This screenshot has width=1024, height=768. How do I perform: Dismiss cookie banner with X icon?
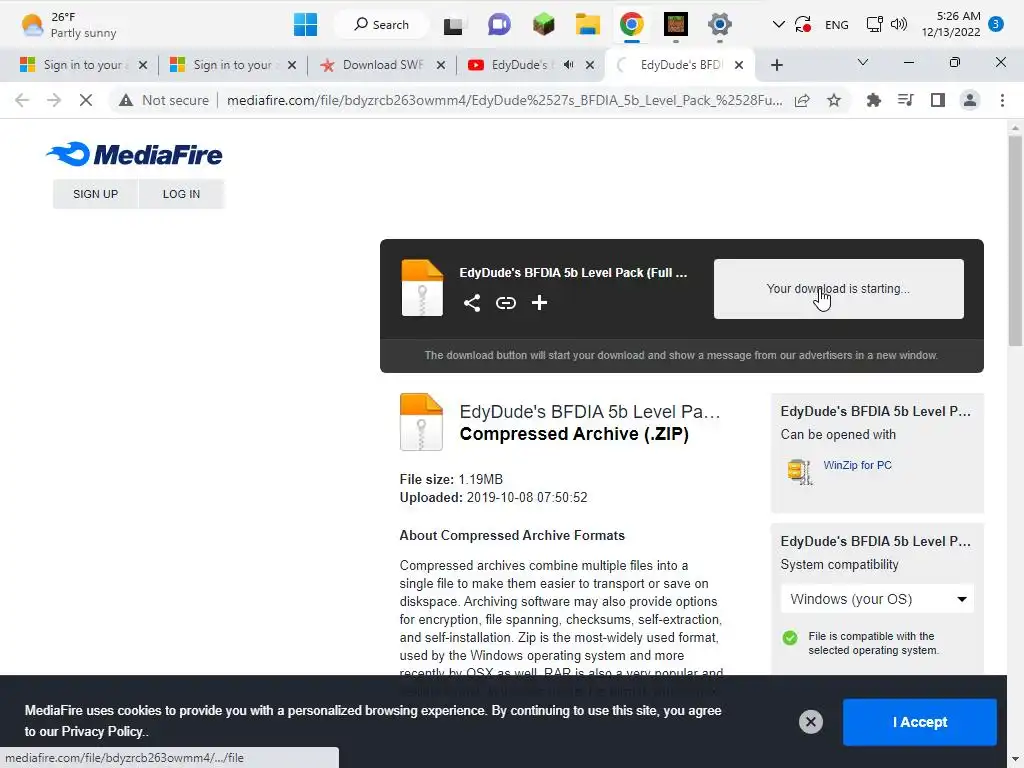click(x=810, y=722)
